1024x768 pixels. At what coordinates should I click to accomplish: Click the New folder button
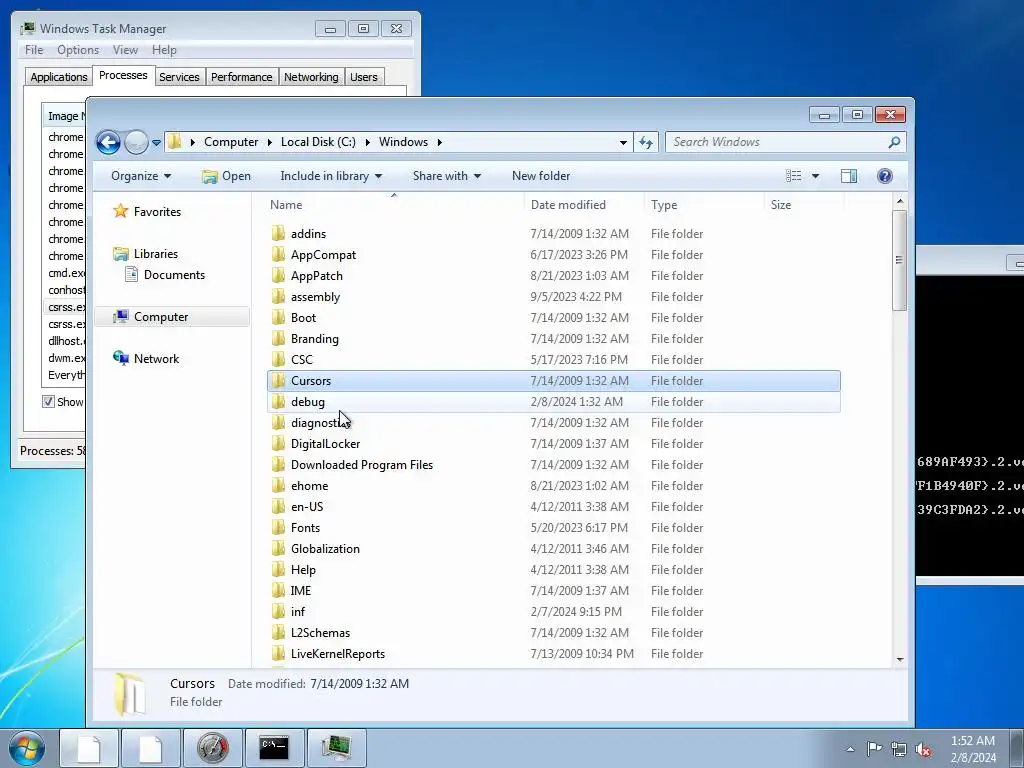pos(541,176)
